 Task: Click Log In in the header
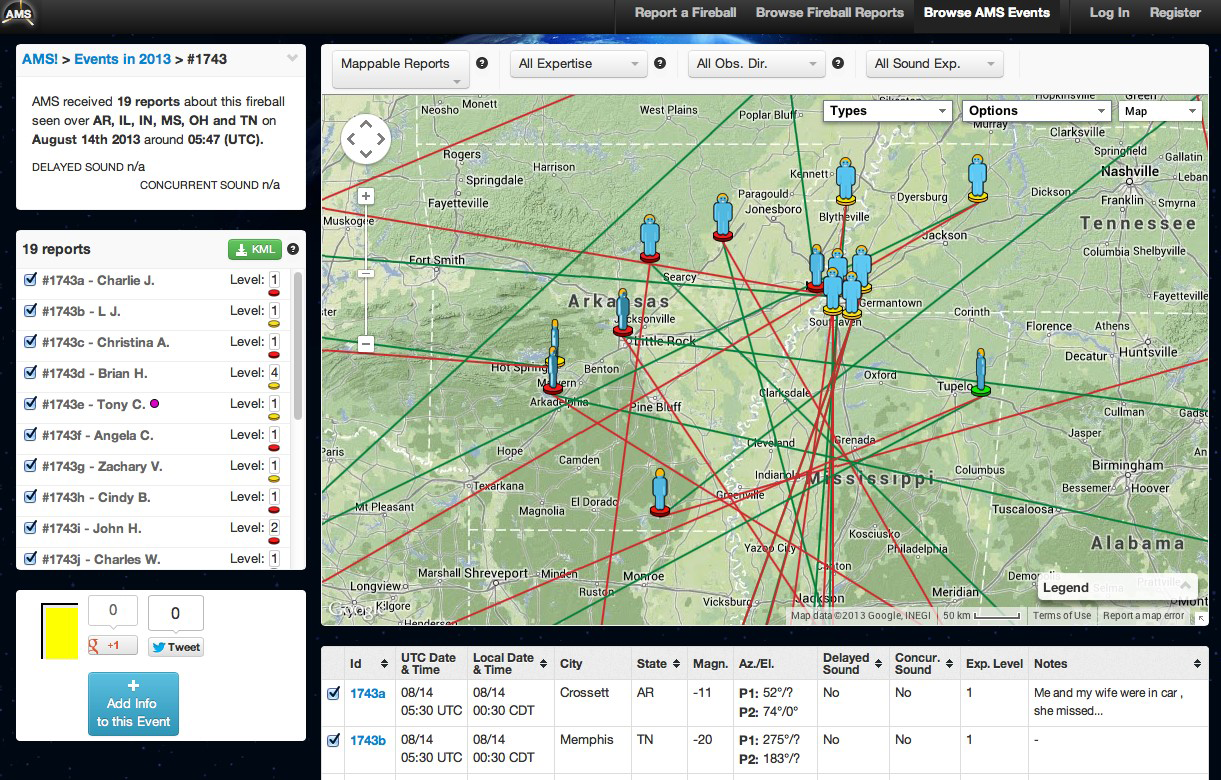click(x=1109, y=13)
